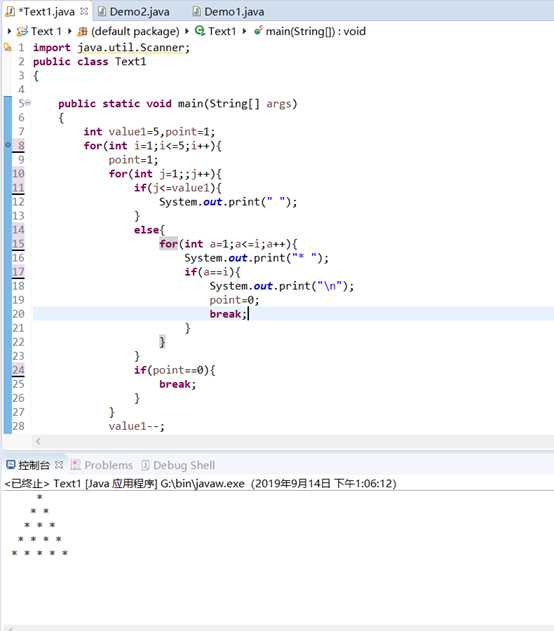
Task: Click line number 20 in the gutter
Action: click(18, 314)
